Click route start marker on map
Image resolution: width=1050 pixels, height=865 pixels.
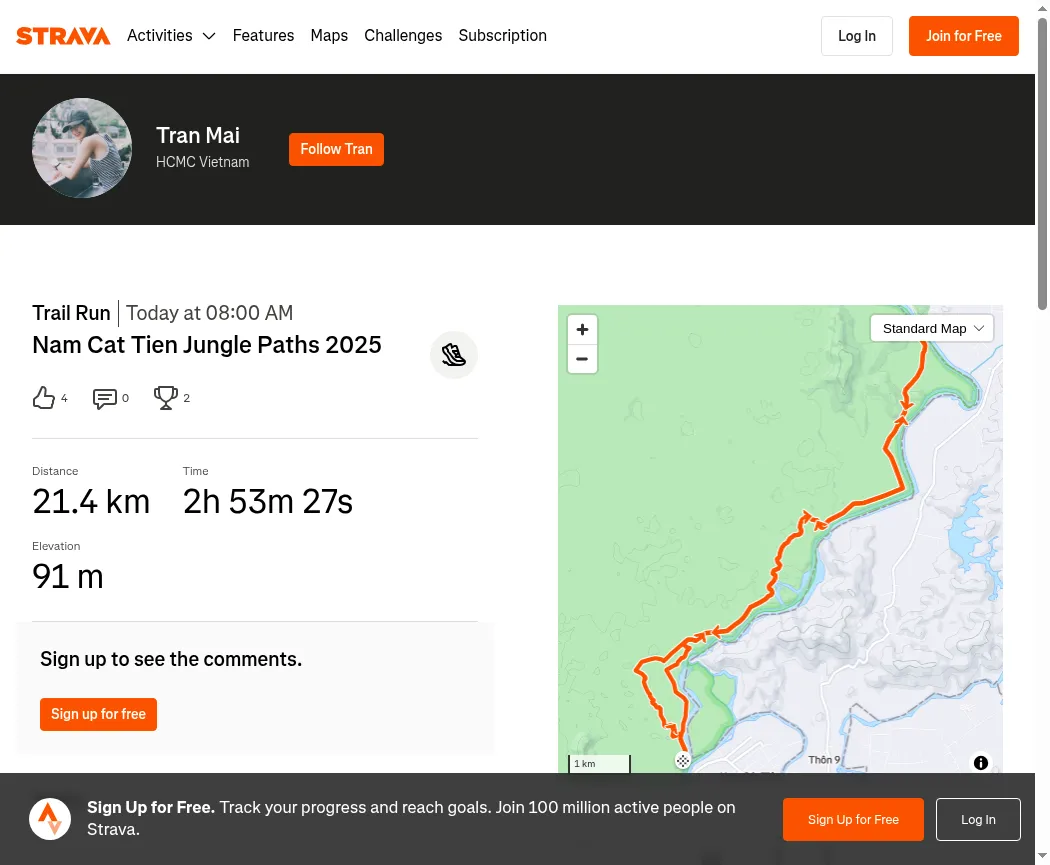tap(682, 761)
